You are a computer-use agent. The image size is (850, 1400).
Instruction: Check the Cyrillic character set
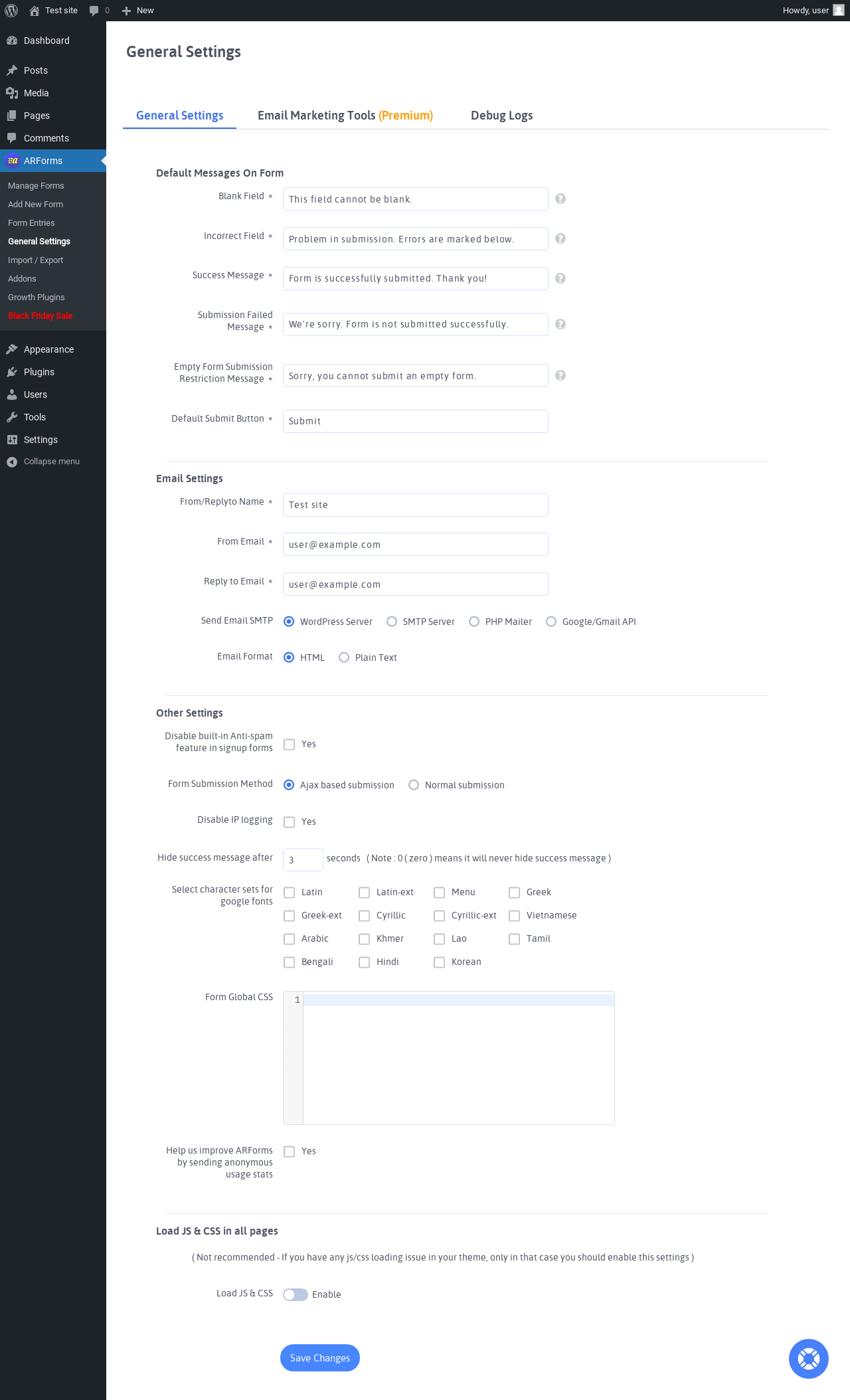365,916
